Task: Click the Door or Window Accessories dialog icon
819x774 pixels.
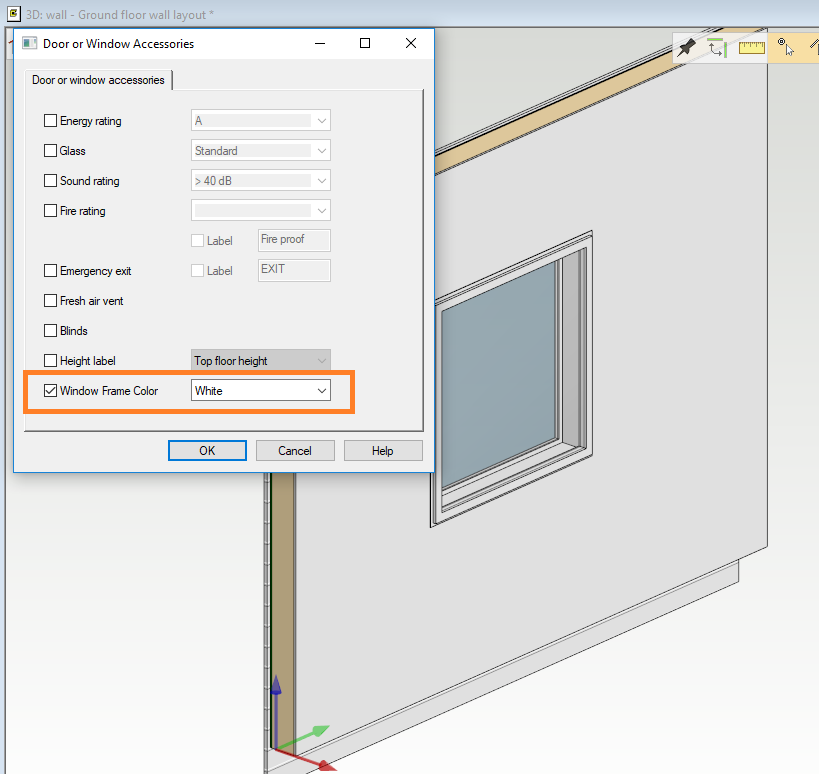Action: click(x=30, y=43)
